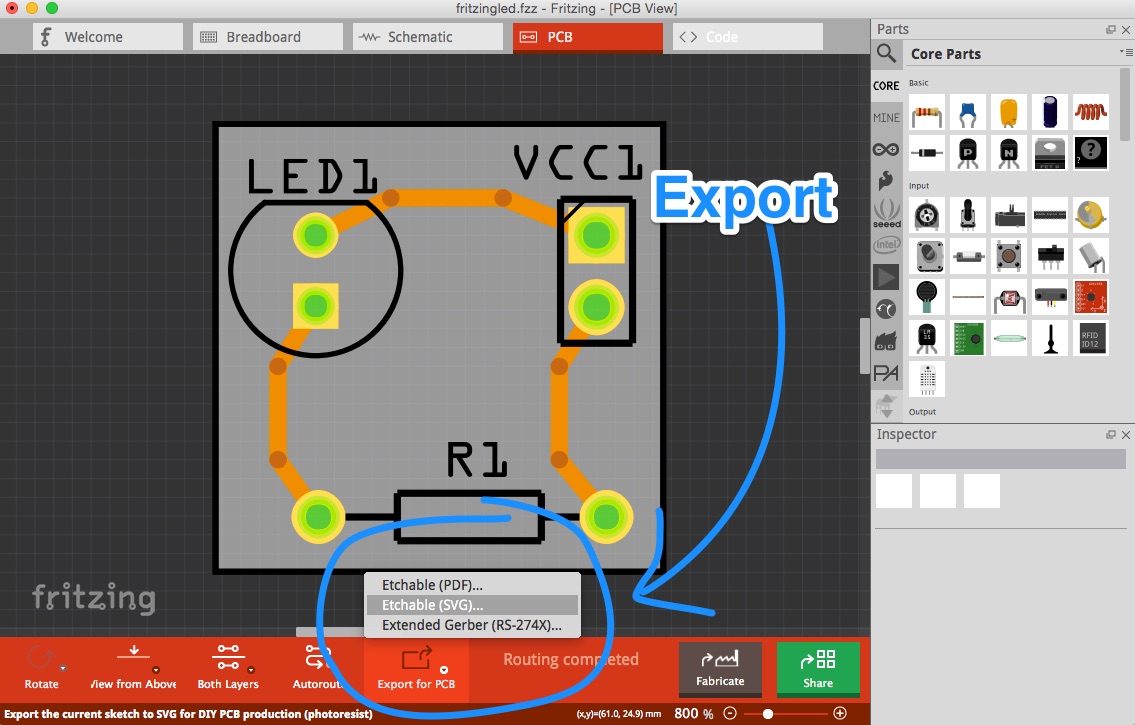Pick the blue ceramic capacitor part
Viewport: 1135px width, 725px height.
click(x=968, y=112)
